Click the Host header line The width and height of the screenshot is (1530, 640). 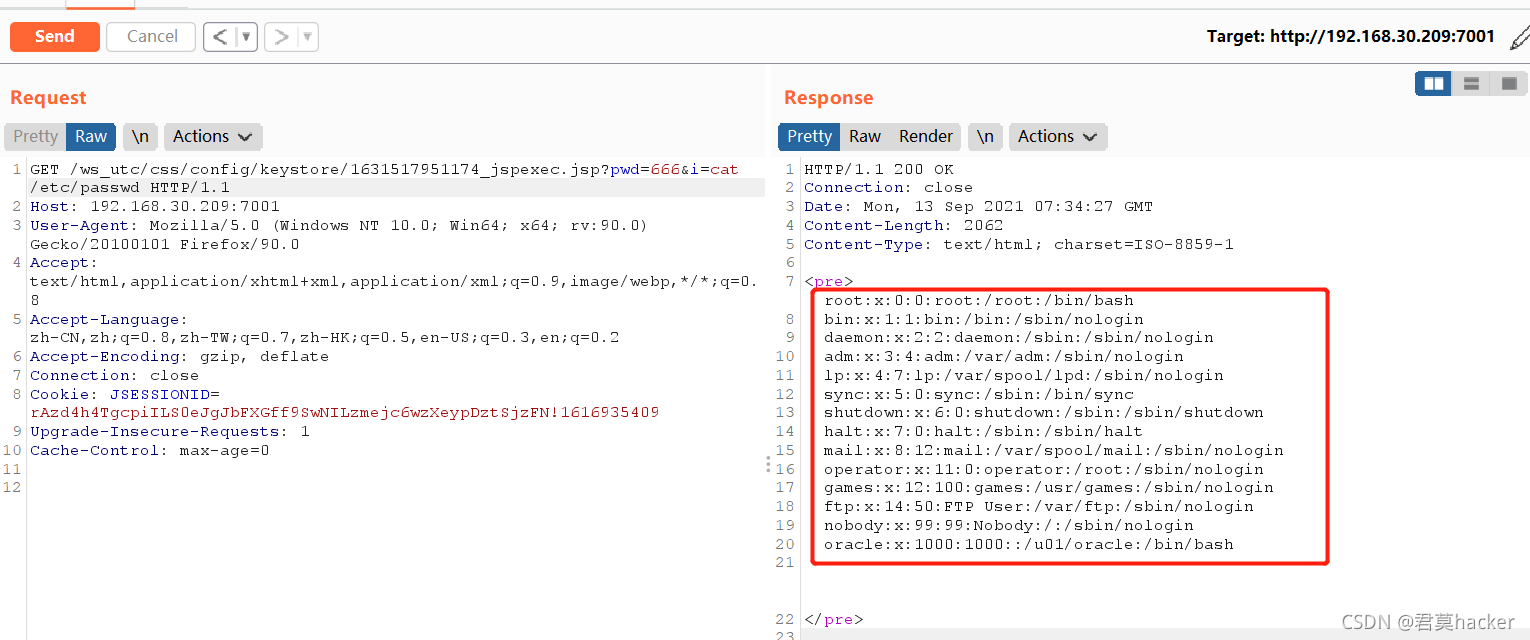pyautogui.click(x=155, y=206)
